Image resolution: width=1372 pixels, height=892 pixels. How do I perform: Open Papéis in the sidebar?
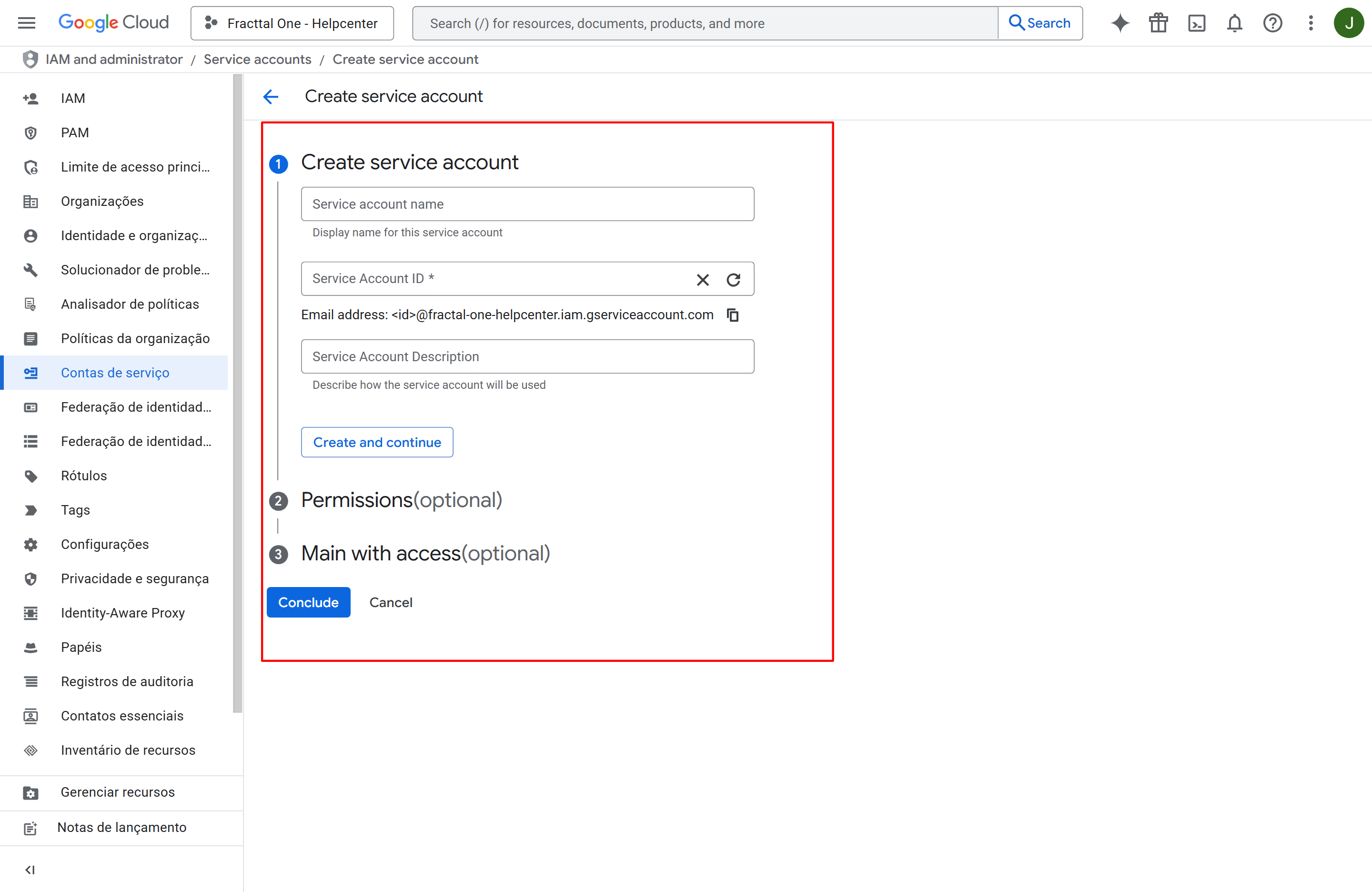point(81,647)
